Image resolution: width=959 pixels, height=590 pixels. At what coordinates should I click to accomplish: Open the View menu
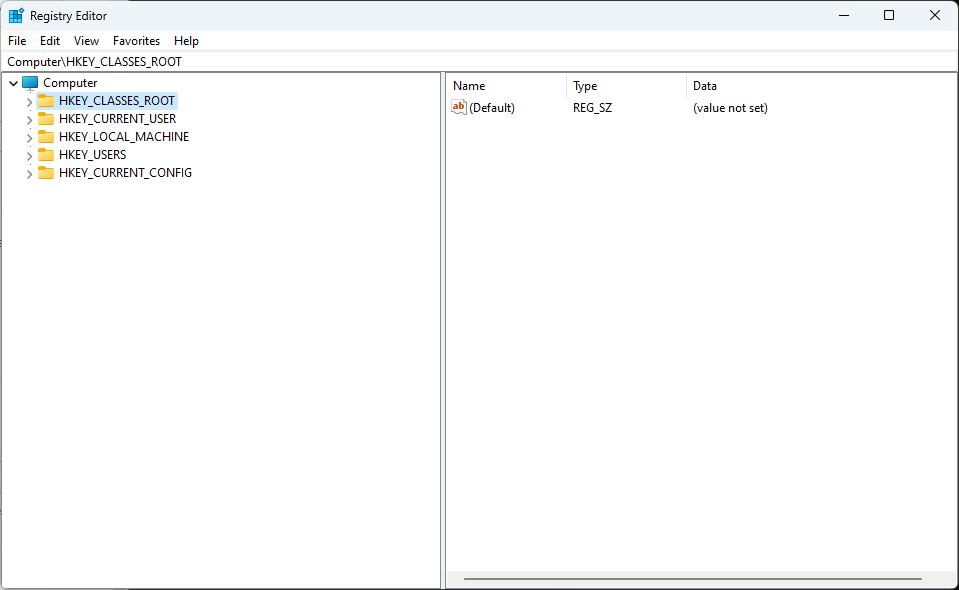(x=87, y=41)
